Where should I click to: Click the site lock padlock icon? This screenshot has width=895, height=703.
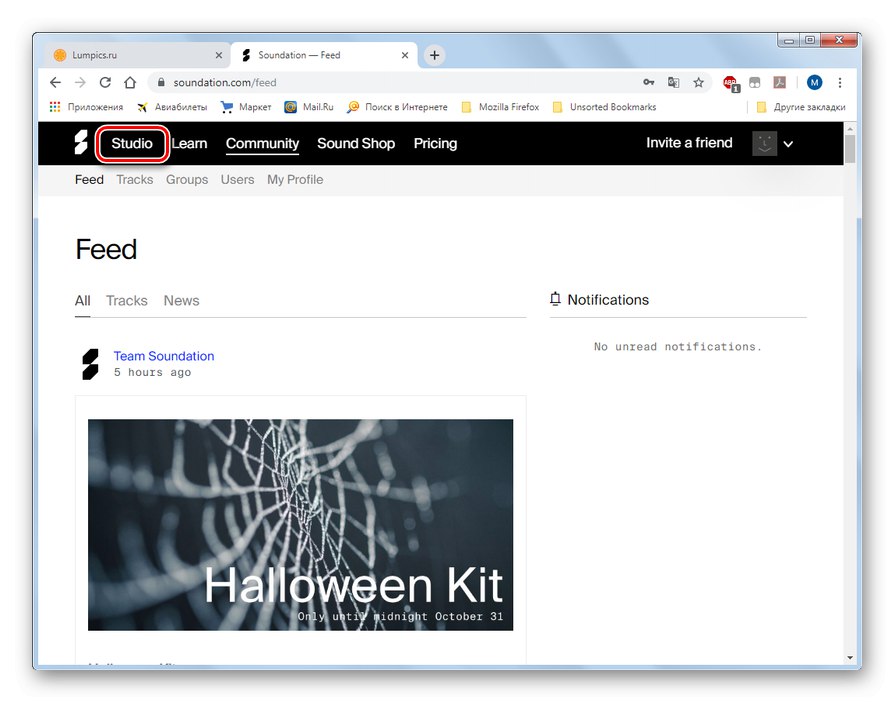[x=161, y=83]
